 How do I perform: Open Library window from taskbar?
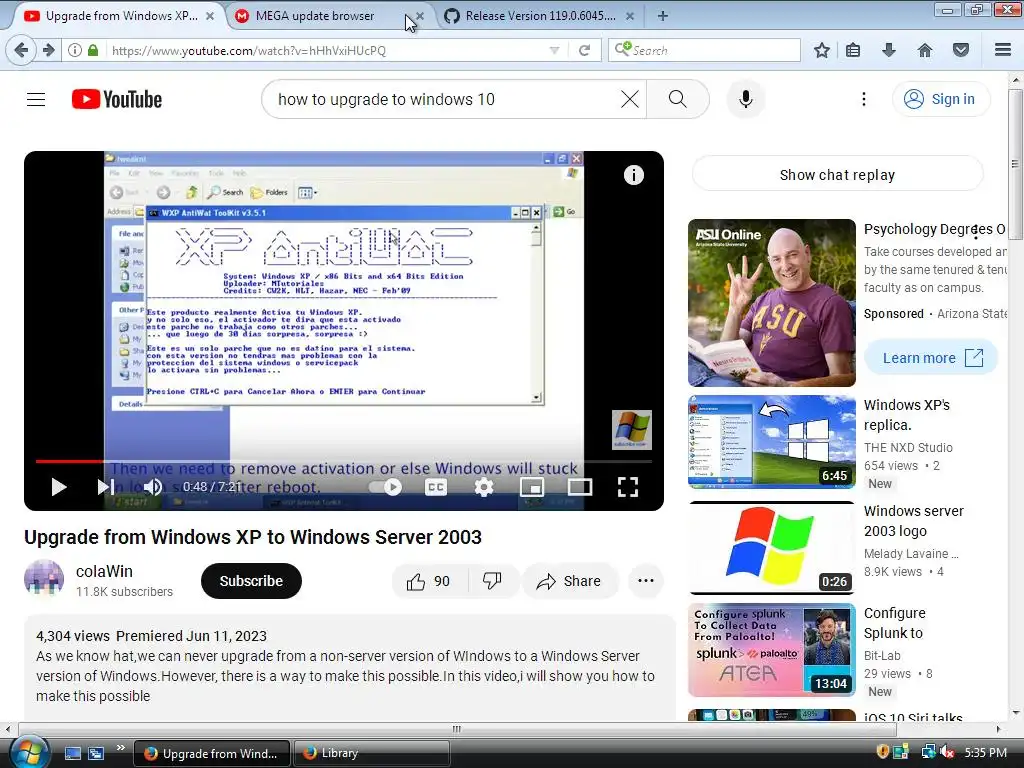click(372, 753)
